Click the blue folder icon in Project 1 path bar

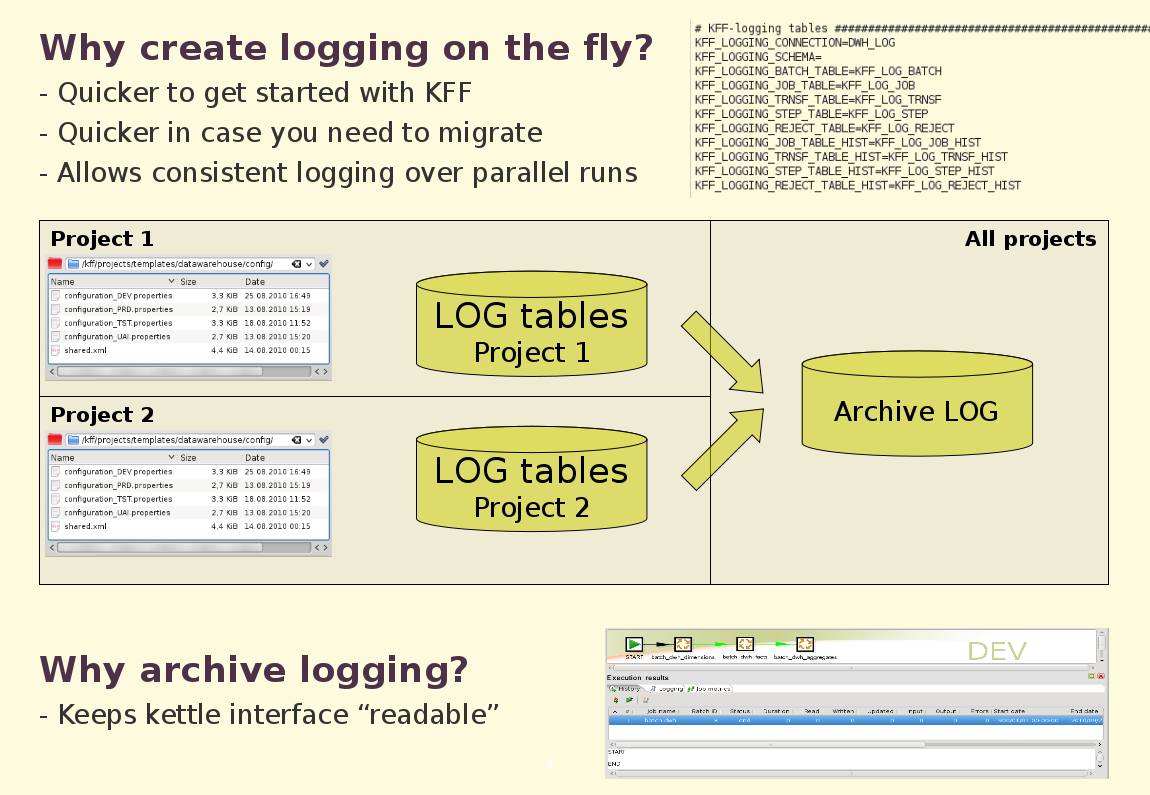(73, 264)
